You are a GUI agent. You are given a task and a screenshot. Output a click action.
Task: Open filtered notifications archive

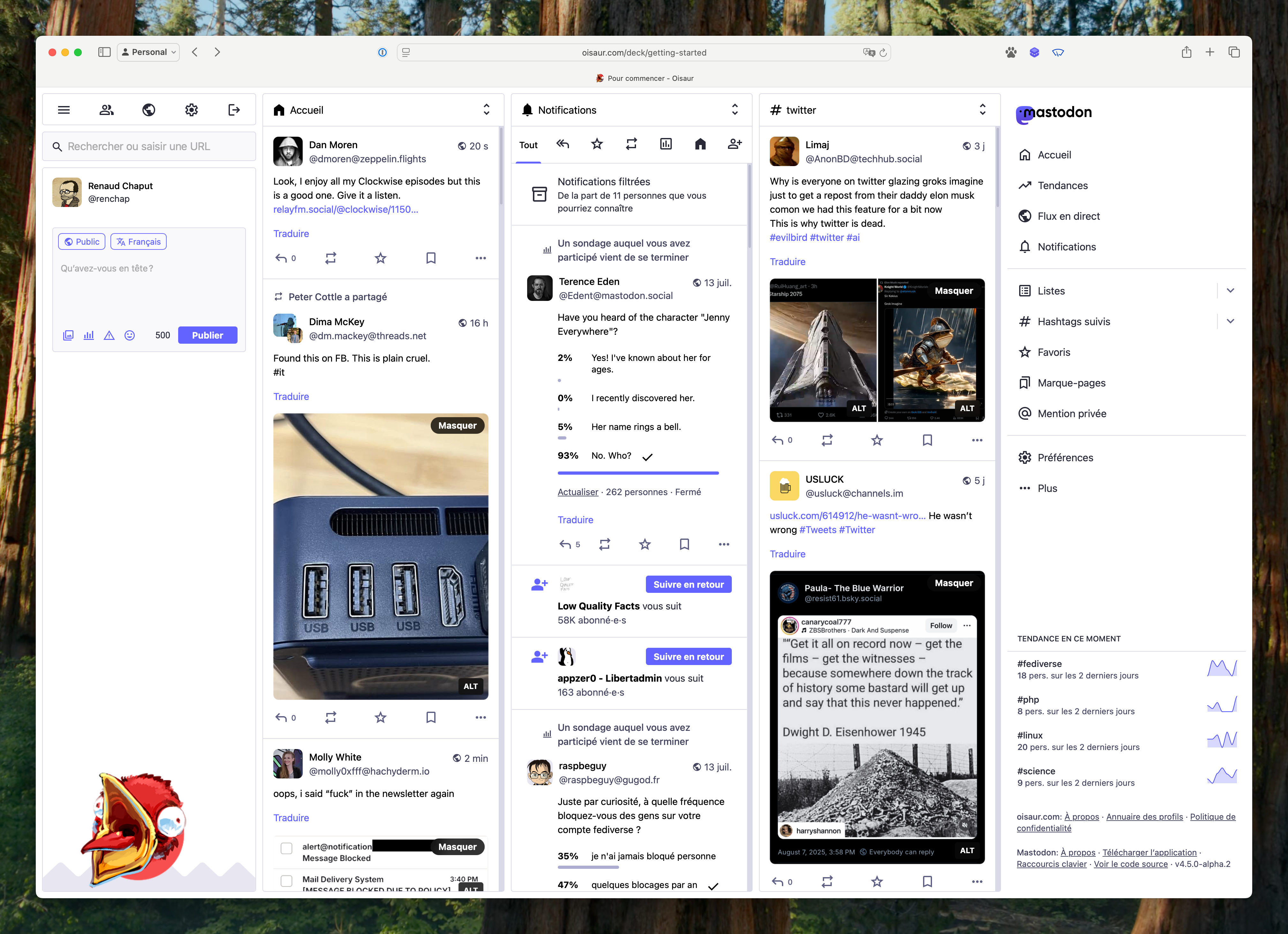(629, 194)
